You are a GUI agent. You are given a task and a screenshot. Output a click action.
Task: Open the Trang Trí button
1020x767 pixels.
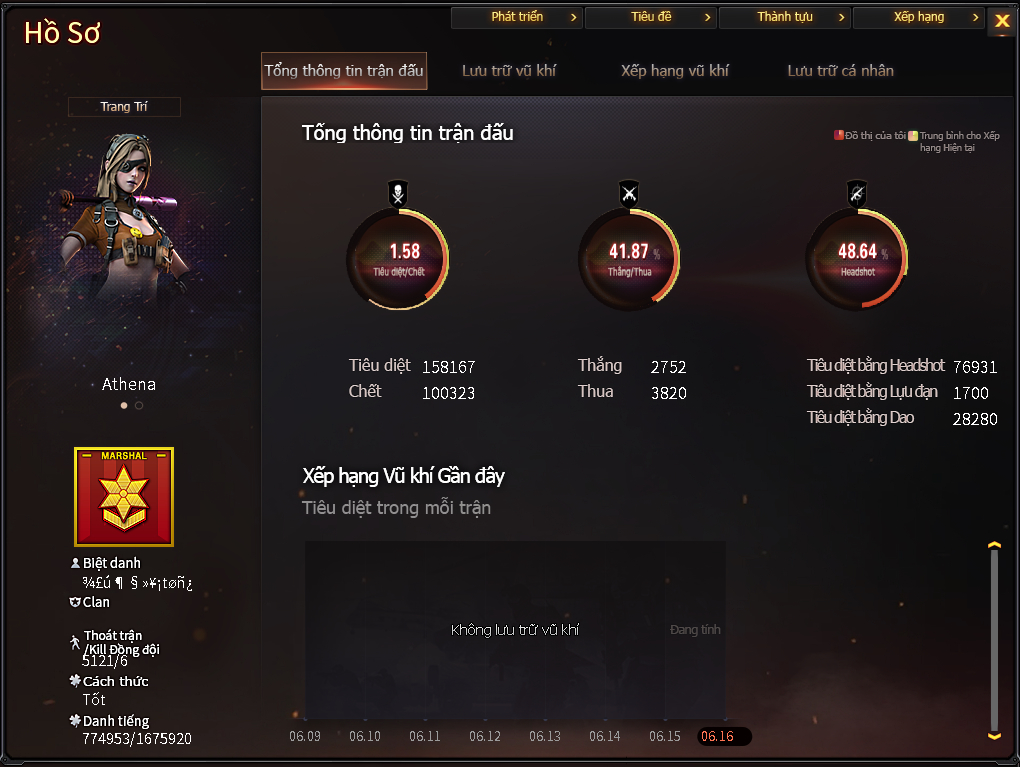tap(124, 107)
